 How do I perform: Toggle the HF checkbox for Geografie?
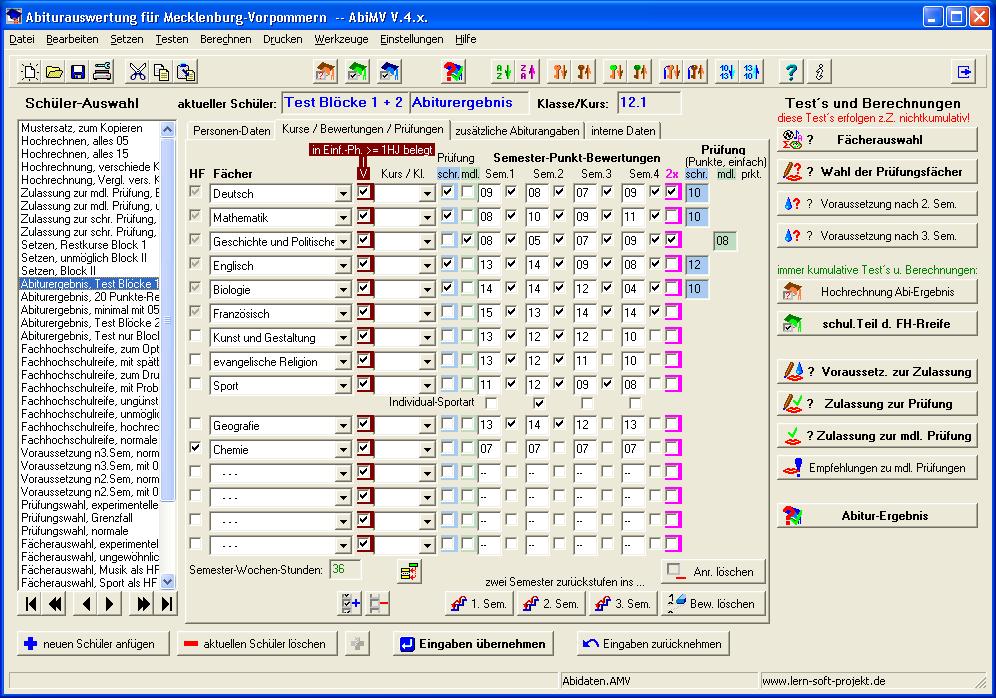click(196, 425)
